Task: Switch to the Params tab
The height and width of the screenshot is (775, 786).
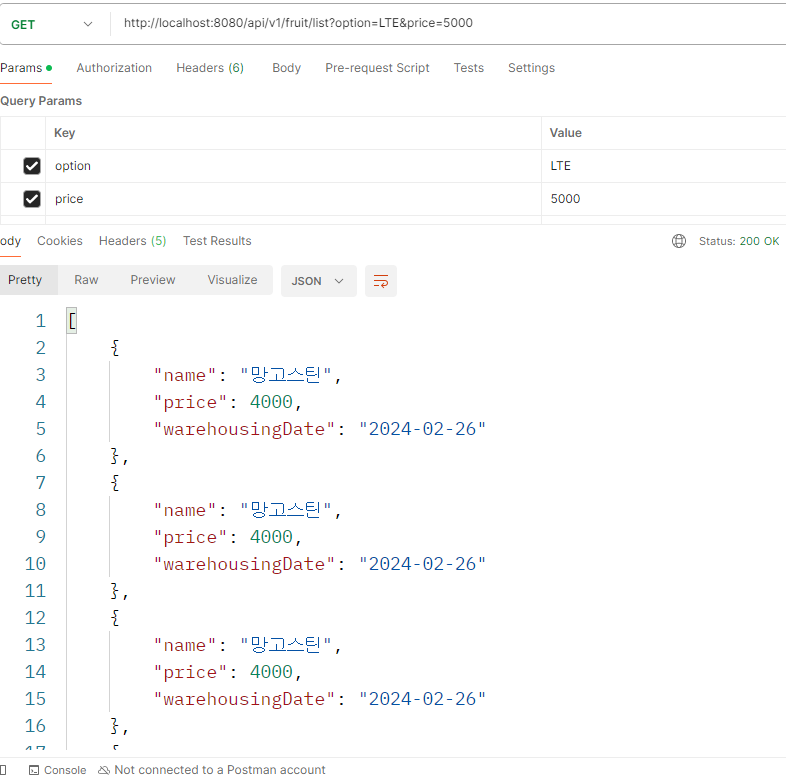Action: [x=26, y=68]
